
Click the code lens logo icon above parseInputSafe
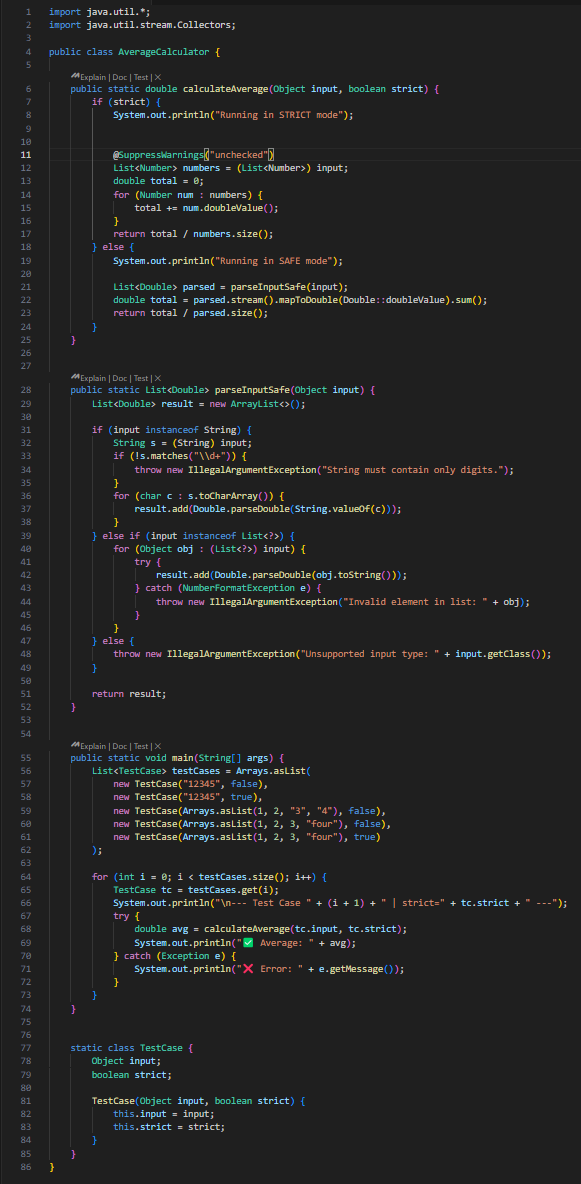click(75, 378)
